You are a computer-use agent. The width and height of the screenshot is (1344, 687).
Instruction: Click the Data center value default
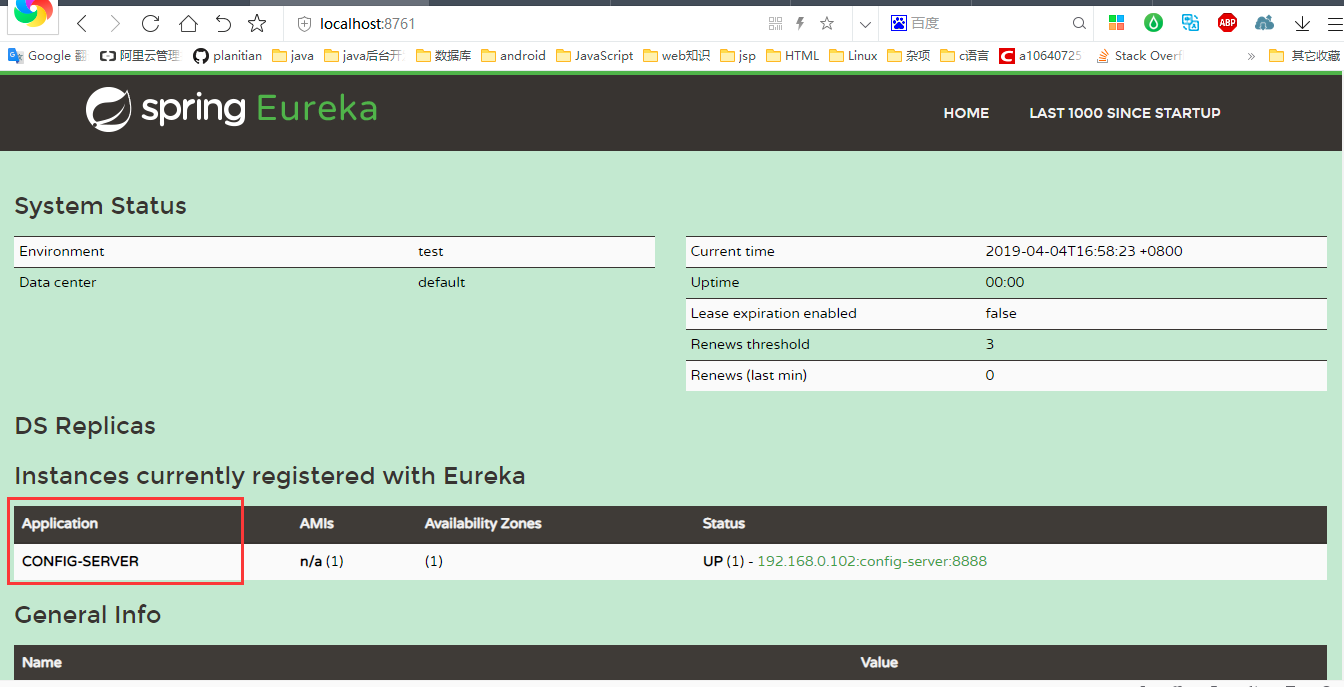point(442,282)
